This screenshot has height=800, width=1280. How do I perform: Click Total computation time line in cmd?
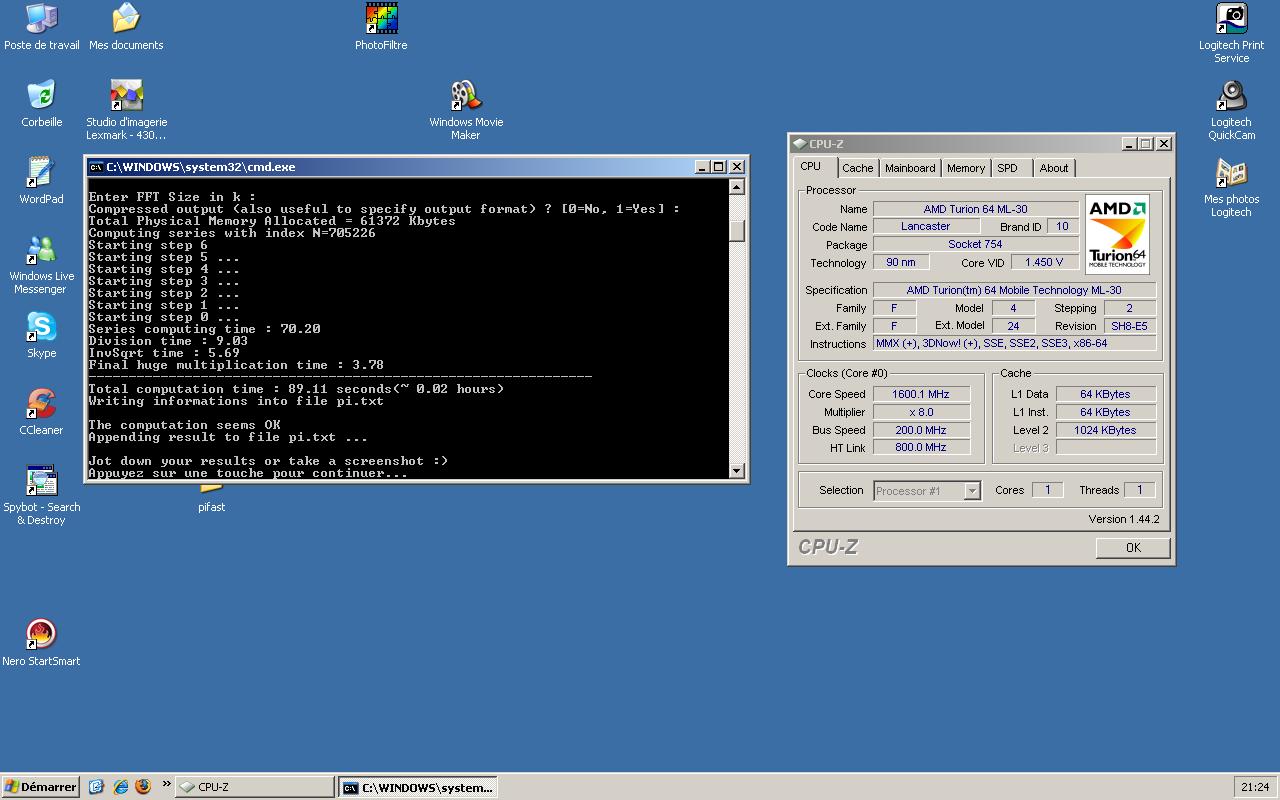[x=296, y=389]
